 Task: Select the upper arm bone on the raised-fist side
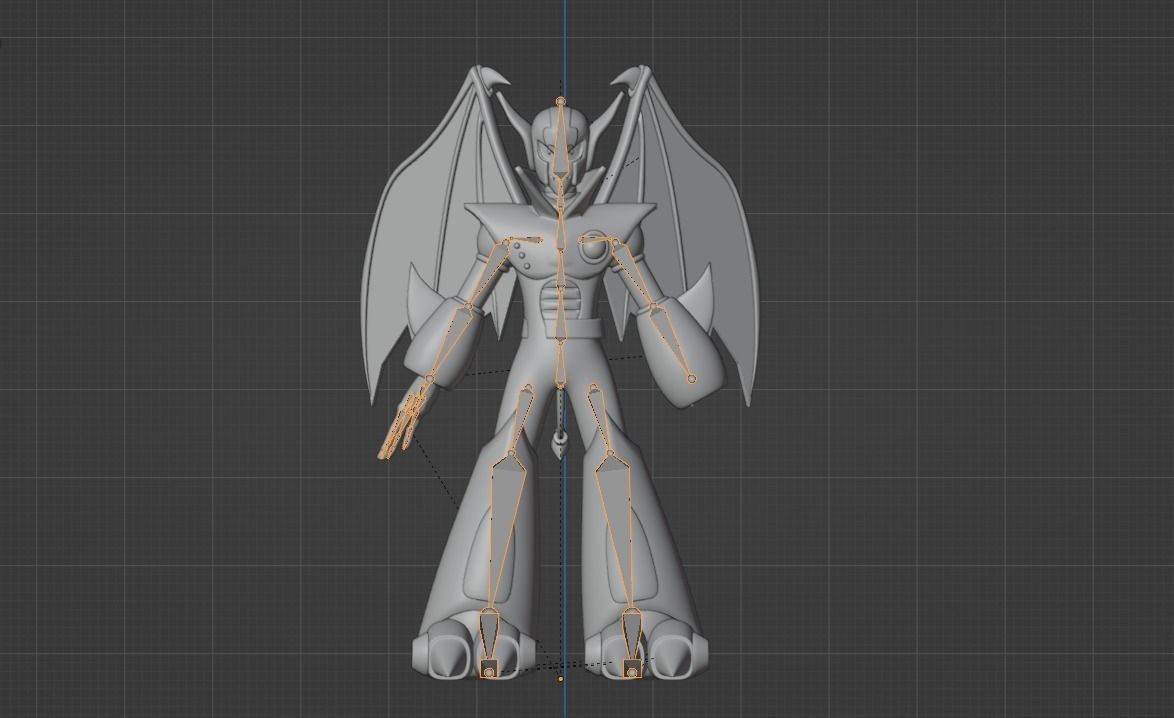pos(633,273)
